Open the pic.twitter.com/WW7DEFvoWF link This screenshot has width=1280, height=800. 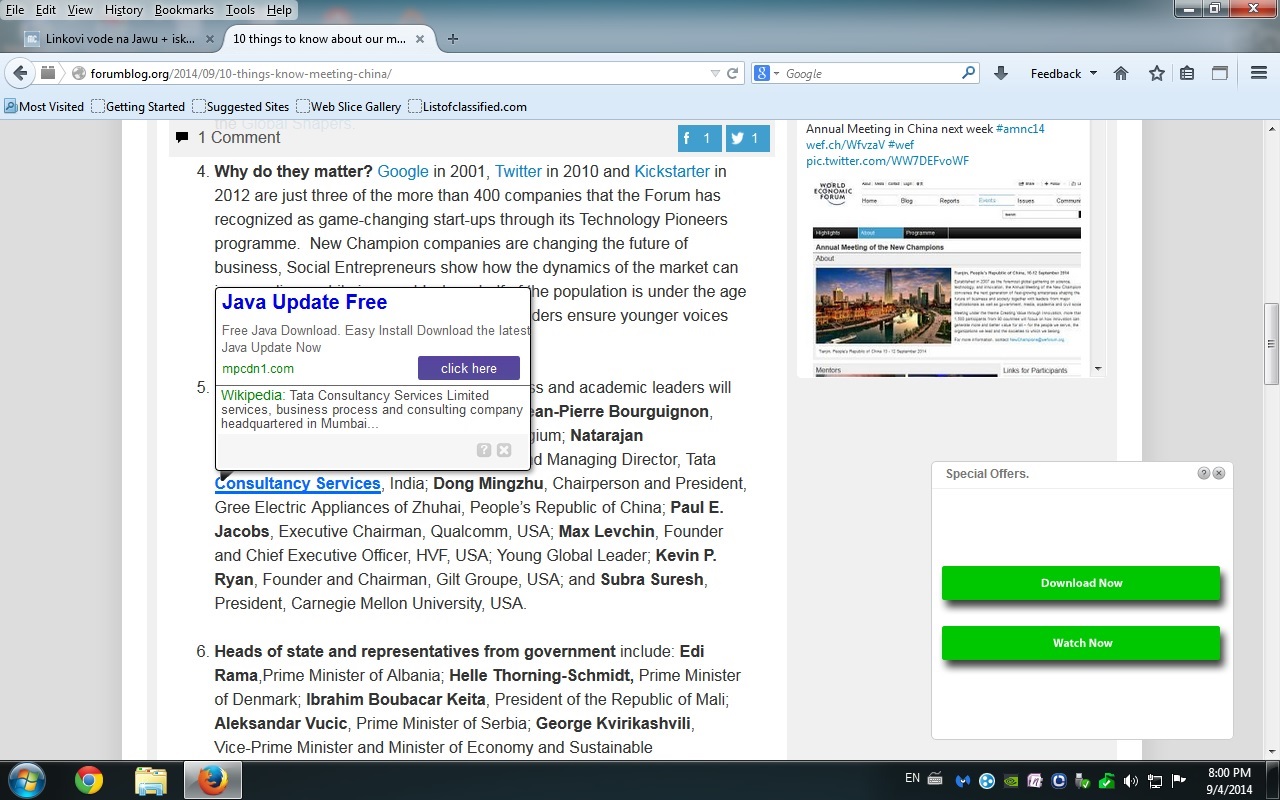[x=887, y=161]
